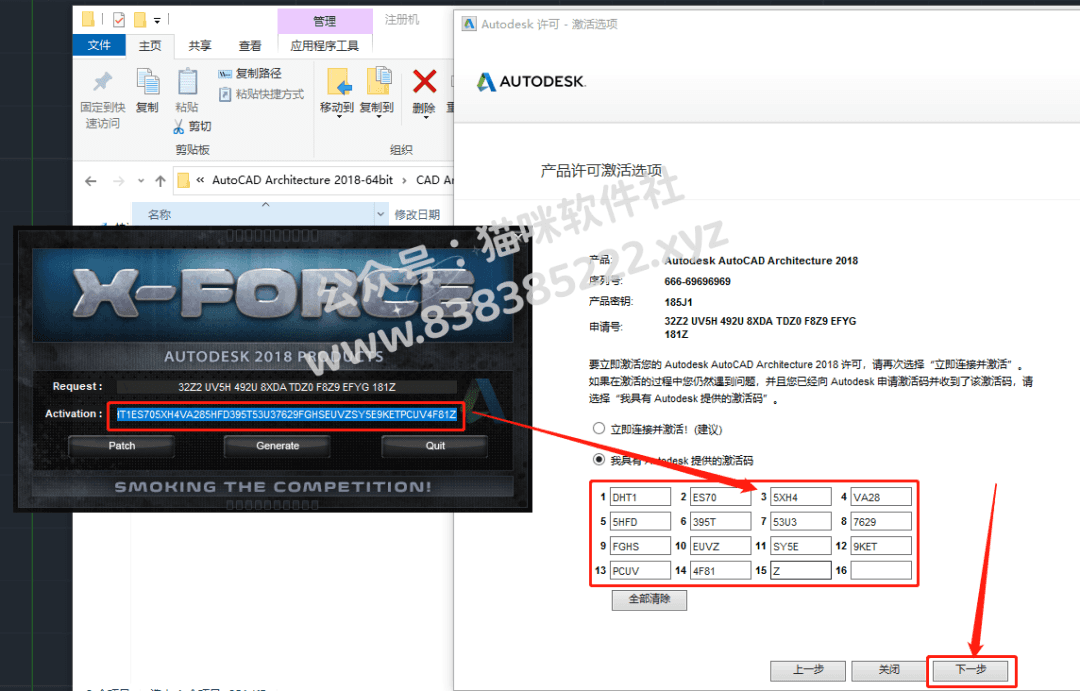Click the 修改日期 (Date modified) column header
This screenshot has height=691, width=1080.
pyautogui.click(x=417, y=215)
